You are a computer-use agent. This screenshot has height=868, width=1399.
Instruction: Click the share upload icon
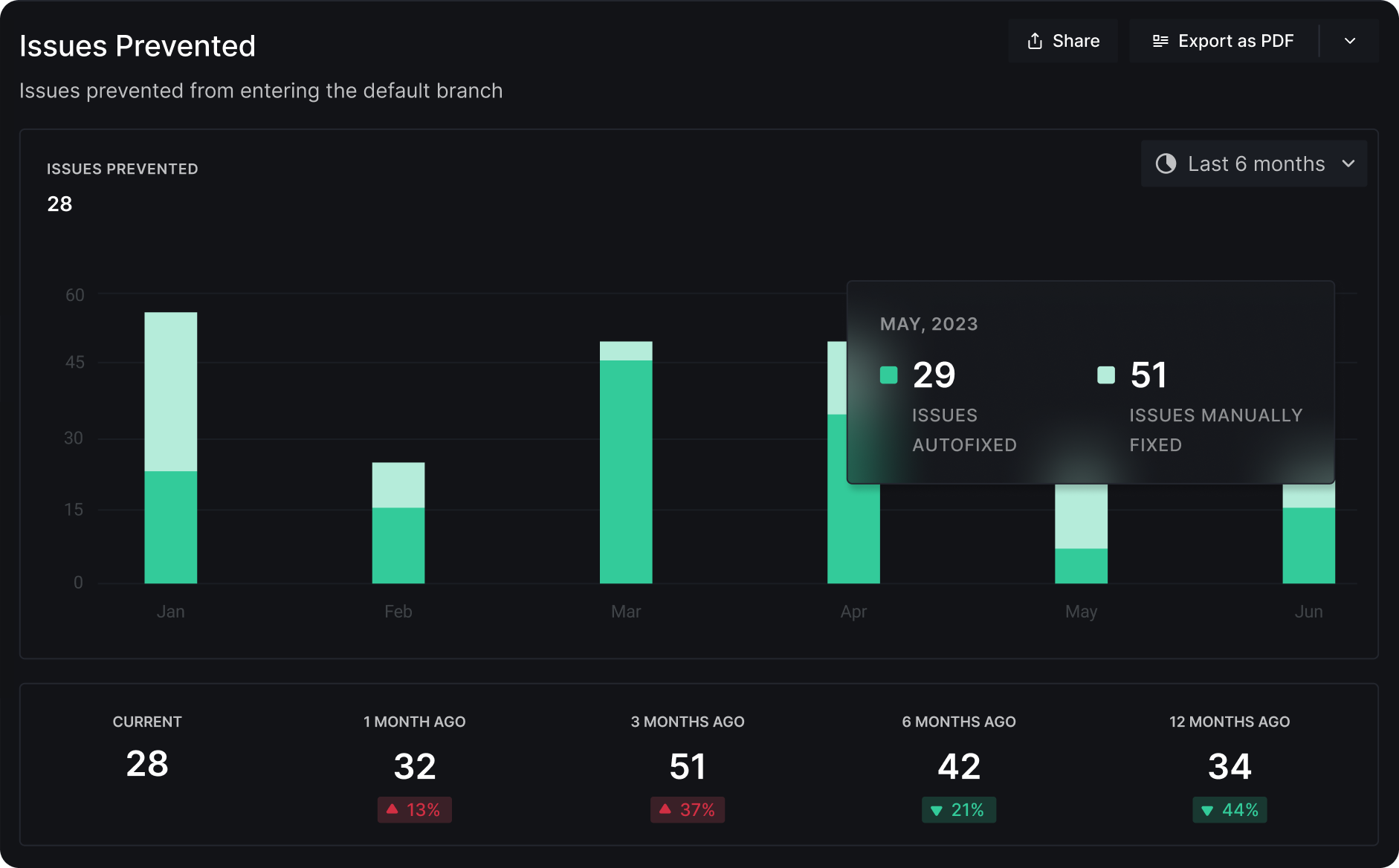tap(1035, 41)
